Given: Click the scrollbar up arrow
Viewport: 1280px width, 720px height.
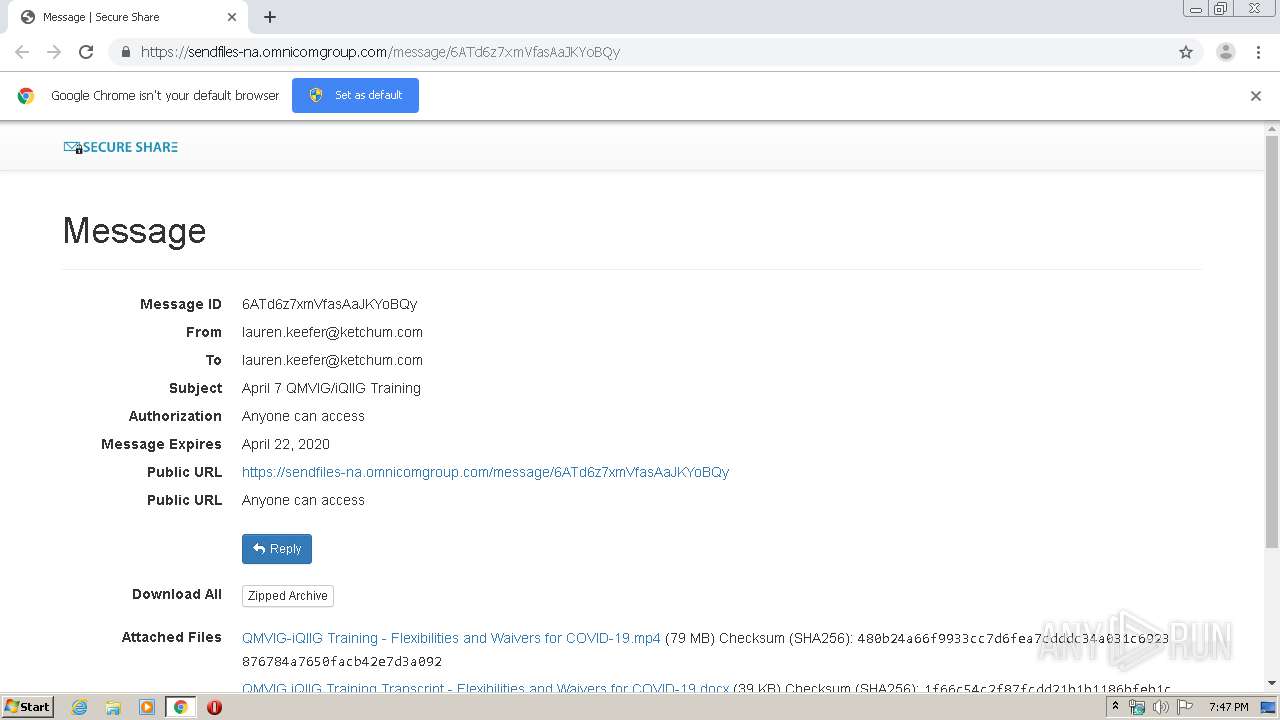Looking at the screenshot, I should point(1272,128).
